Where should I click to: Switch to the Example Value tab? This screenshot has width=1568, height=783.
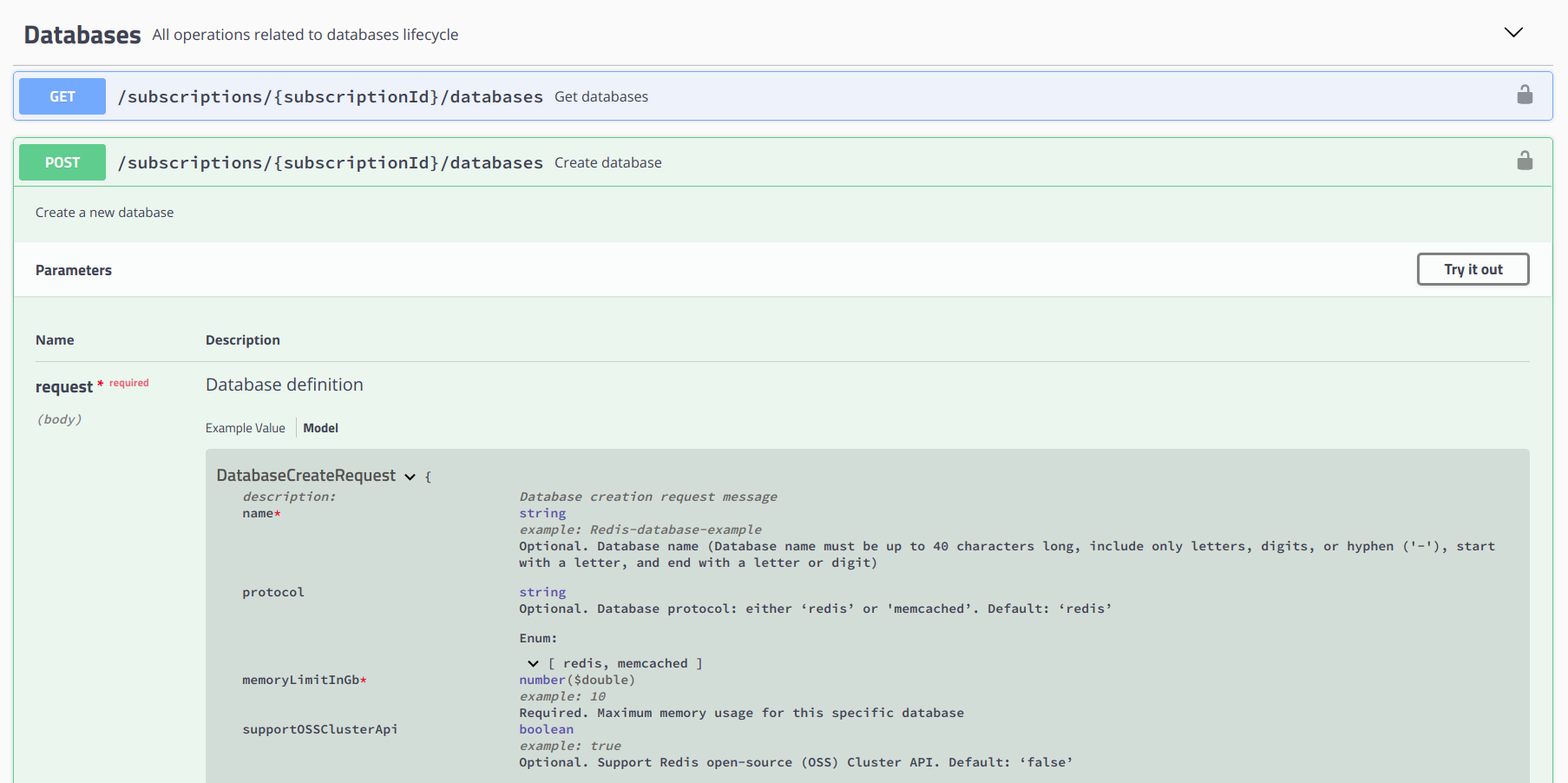click(x=246, y=427)
